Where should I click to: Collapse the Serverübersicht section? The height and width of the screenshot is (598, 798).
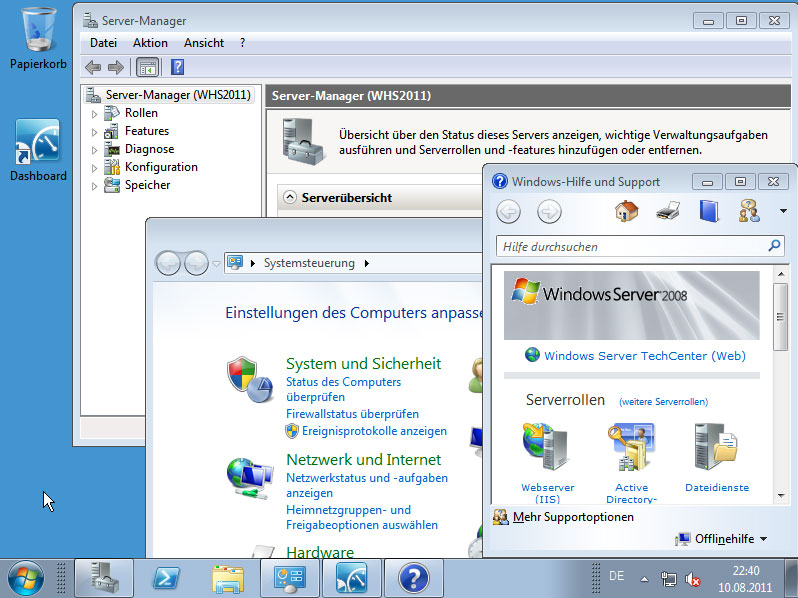[290, 198]
